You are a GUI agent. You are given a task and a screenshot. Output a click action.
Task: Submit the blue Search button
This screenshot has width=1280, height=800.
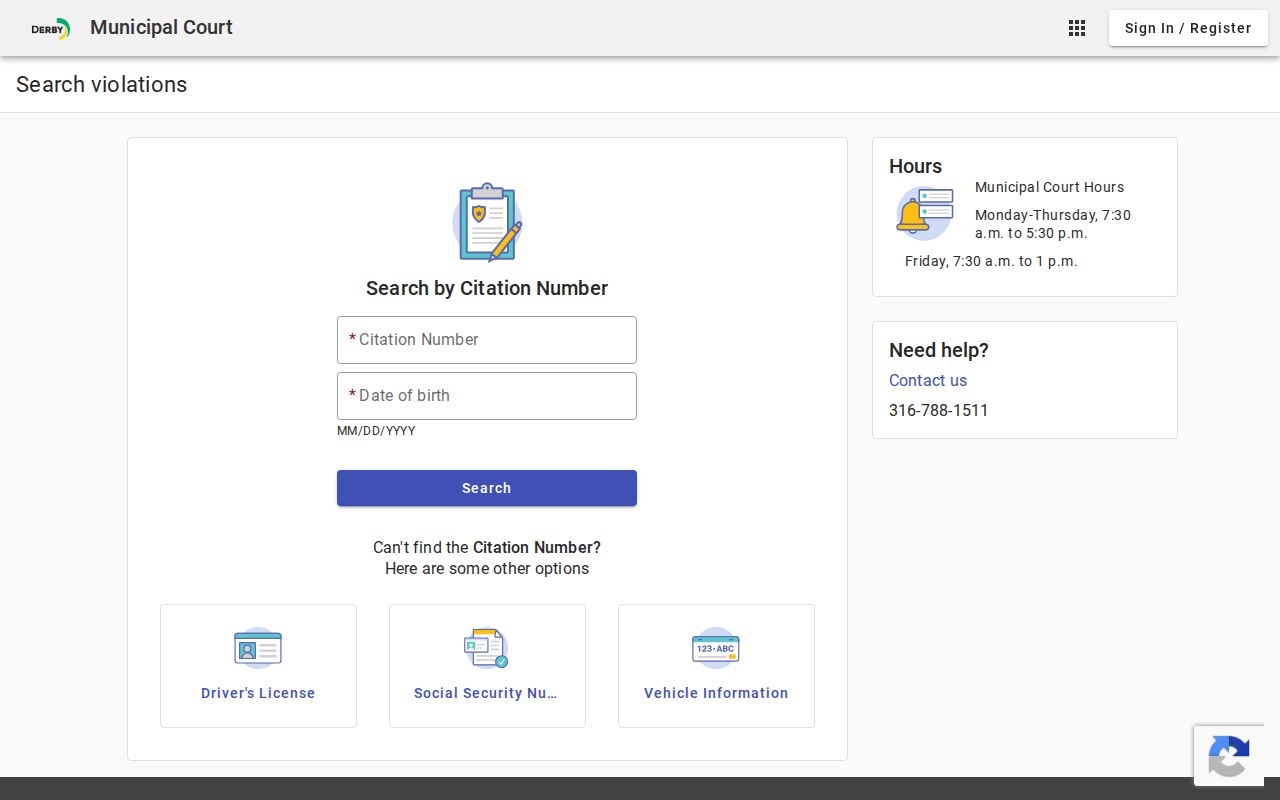[487, 488]
